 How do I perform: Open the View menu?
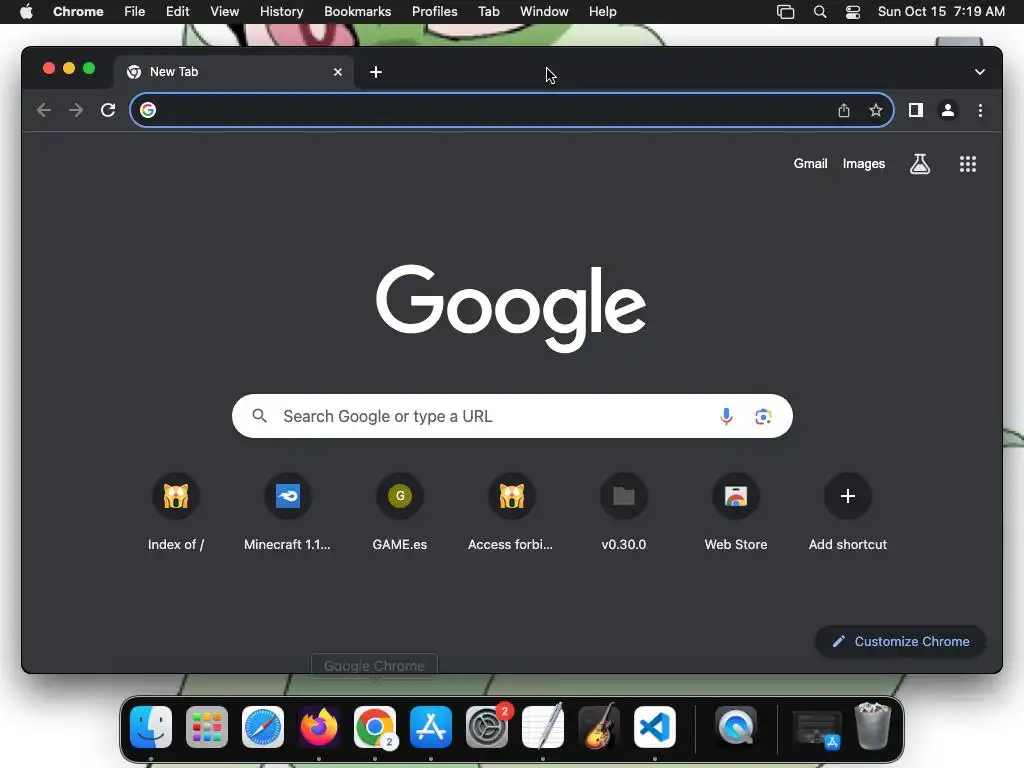tap(224, 12)
